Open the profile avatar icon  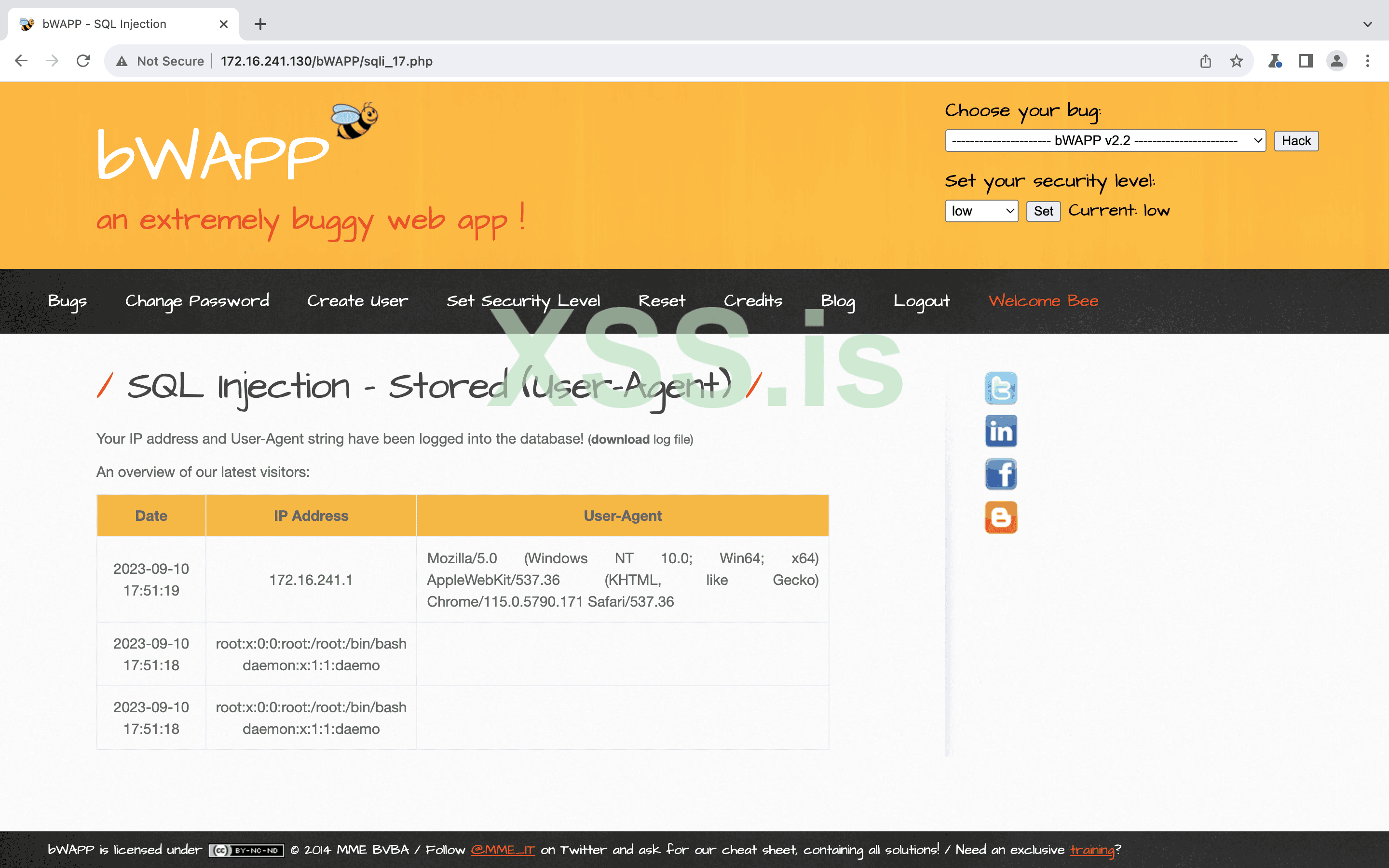point(1336,61)
